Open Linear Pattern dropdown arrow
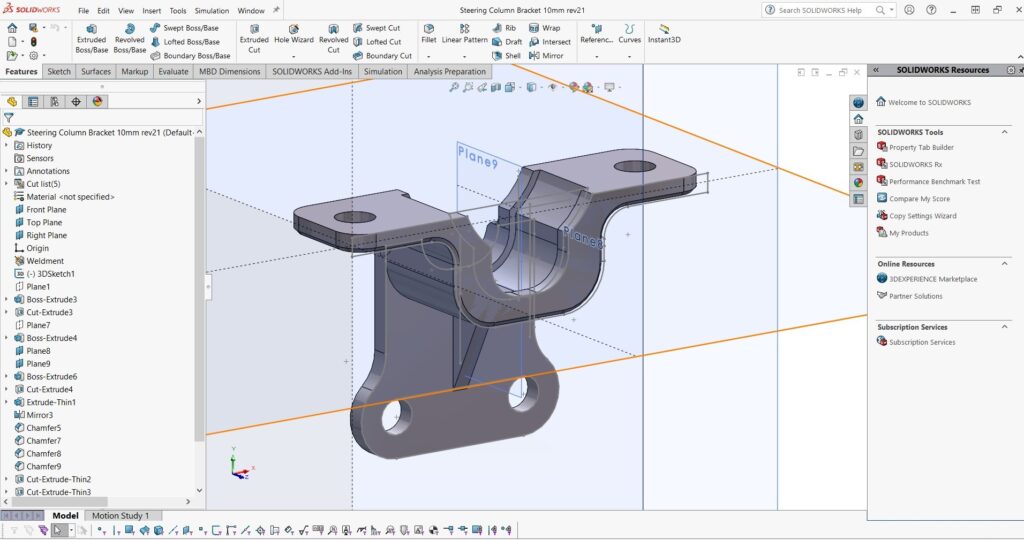Viewport: 1024px width, 540px height. 464,57
